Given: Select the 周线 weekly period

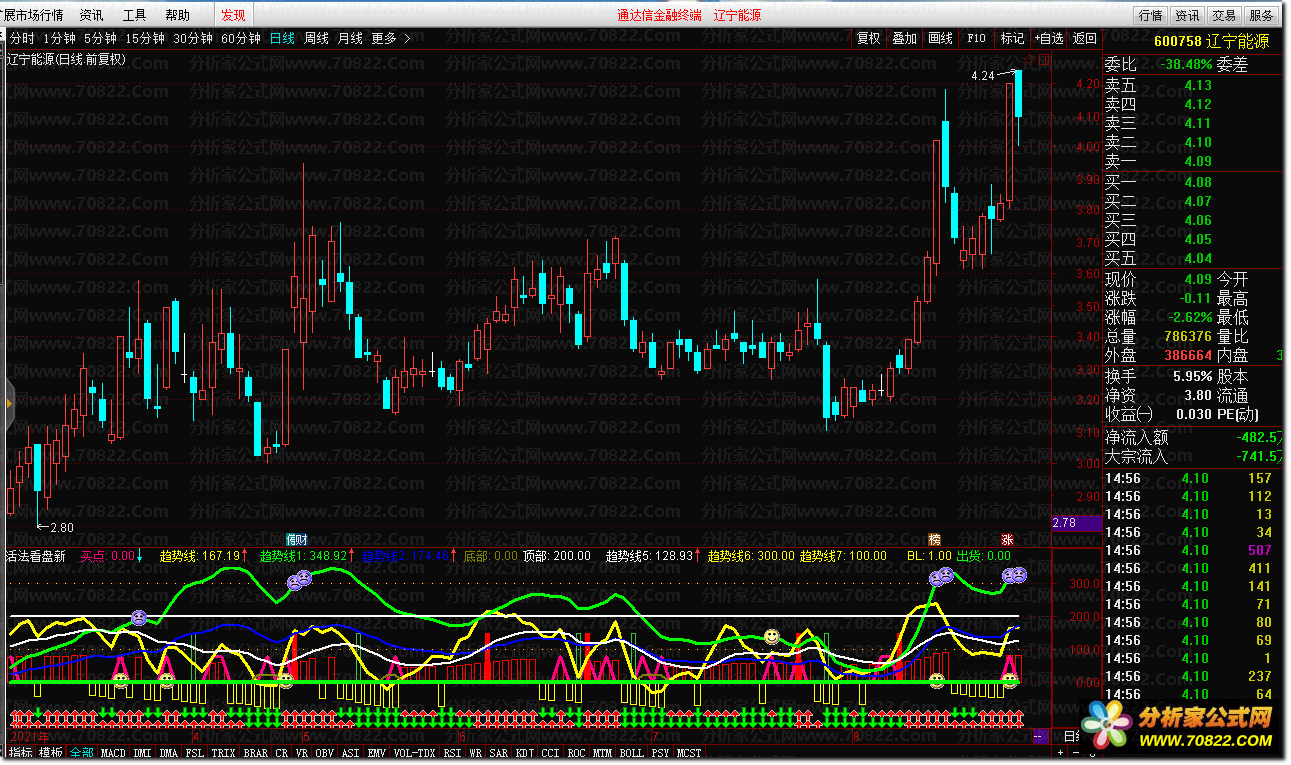Looking at the screenshot, I should (x=316, y=39).
